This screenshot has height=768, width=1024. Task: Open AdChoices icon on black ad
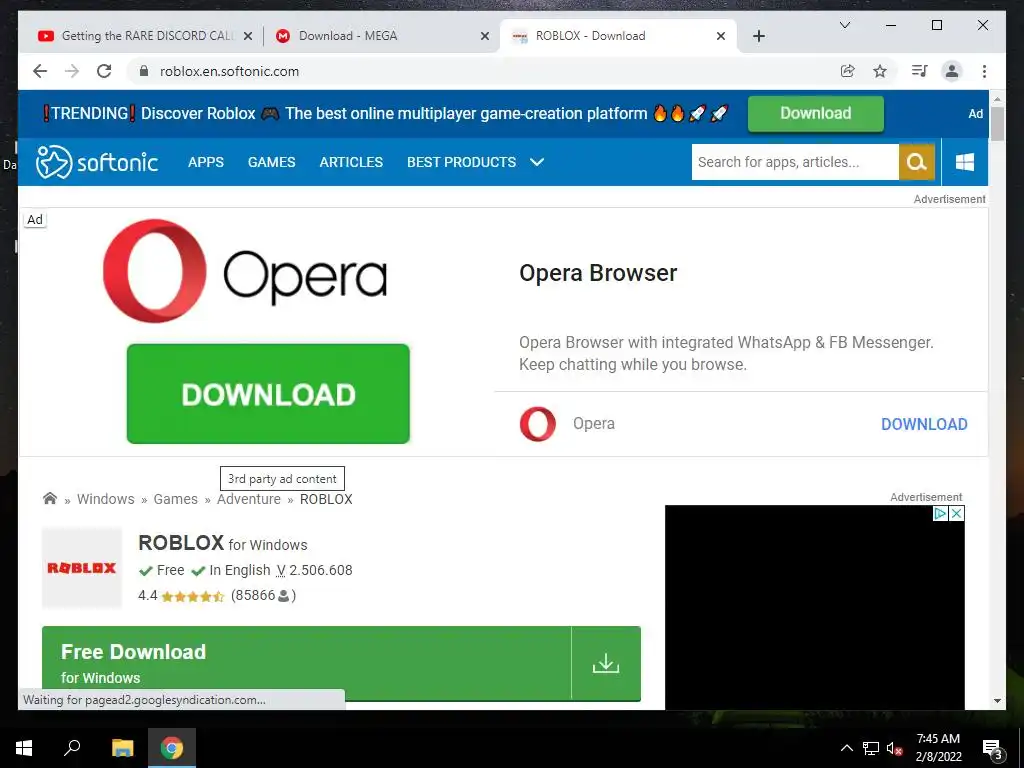tap(940, 513)
